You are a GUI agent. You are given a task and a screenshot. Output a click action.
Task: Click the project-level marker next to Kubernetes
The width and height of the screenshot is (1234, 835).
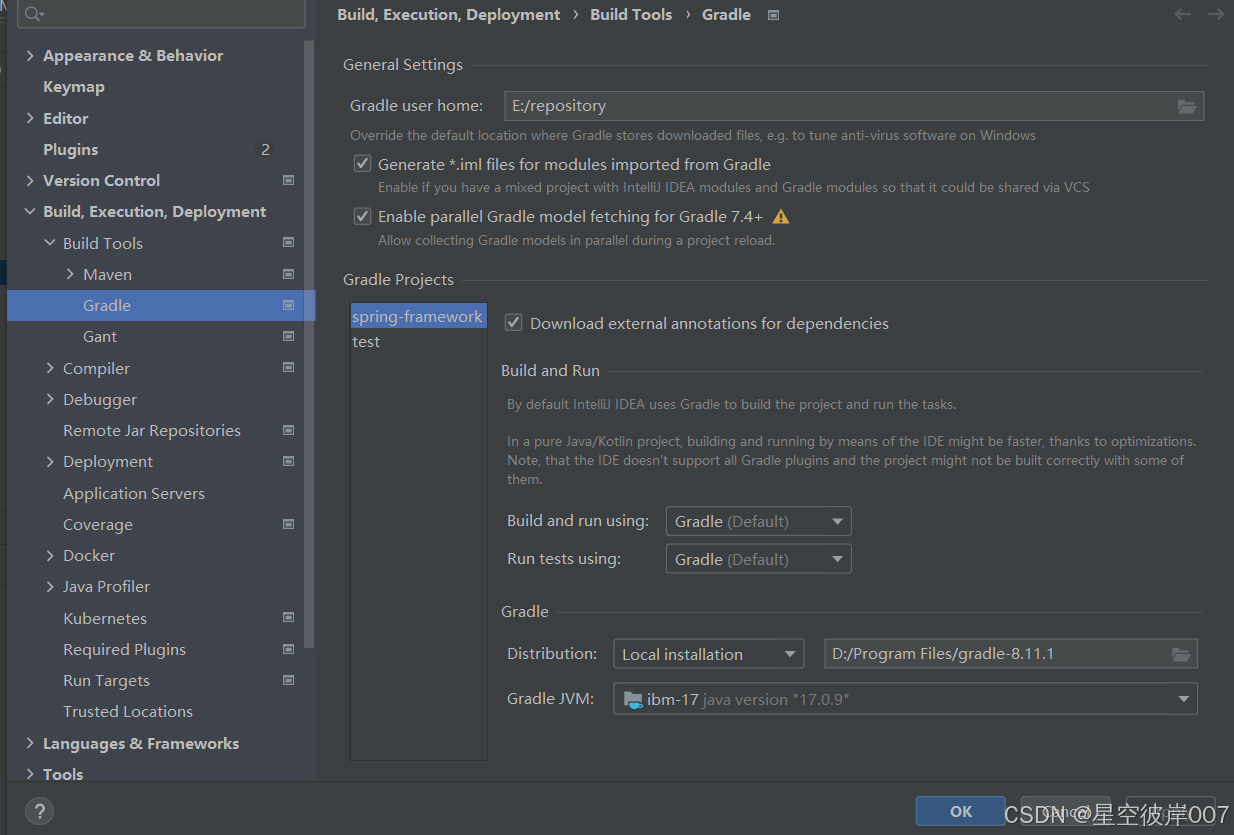[x=289, y=618]
